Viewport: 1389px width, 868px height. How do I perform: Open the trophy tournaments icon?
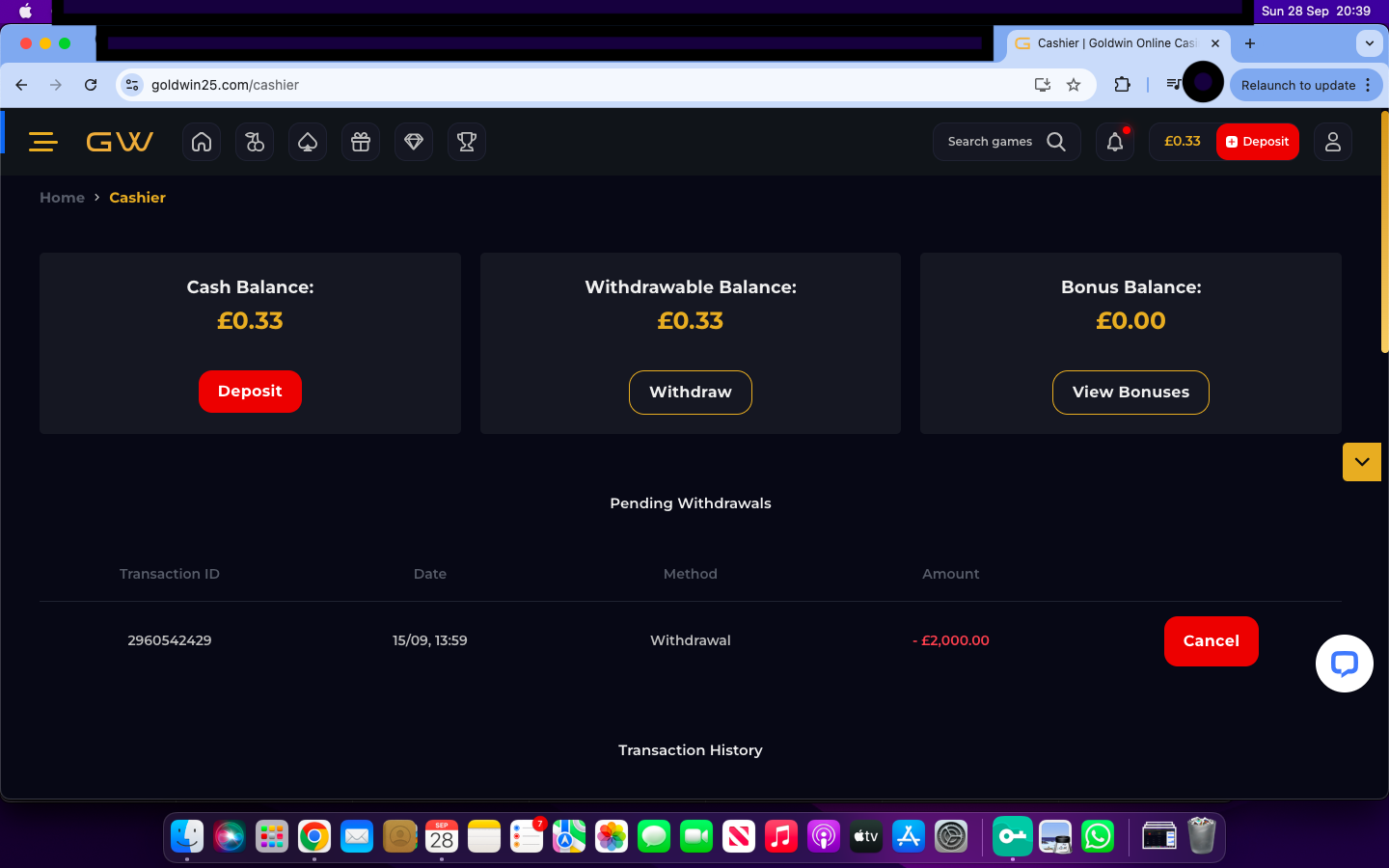click(467, 142)
